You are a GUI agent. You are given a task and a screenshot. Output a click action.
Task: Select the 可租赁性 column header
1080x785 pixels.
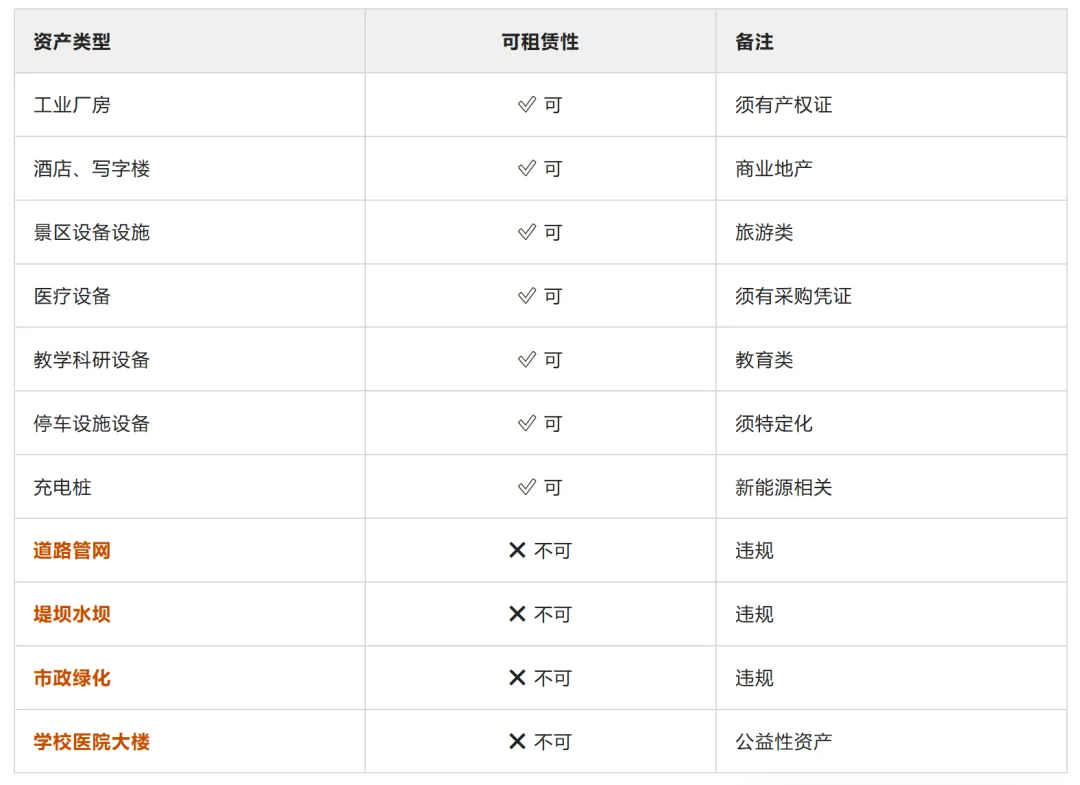pyautogui.click(x=541, y=41)
